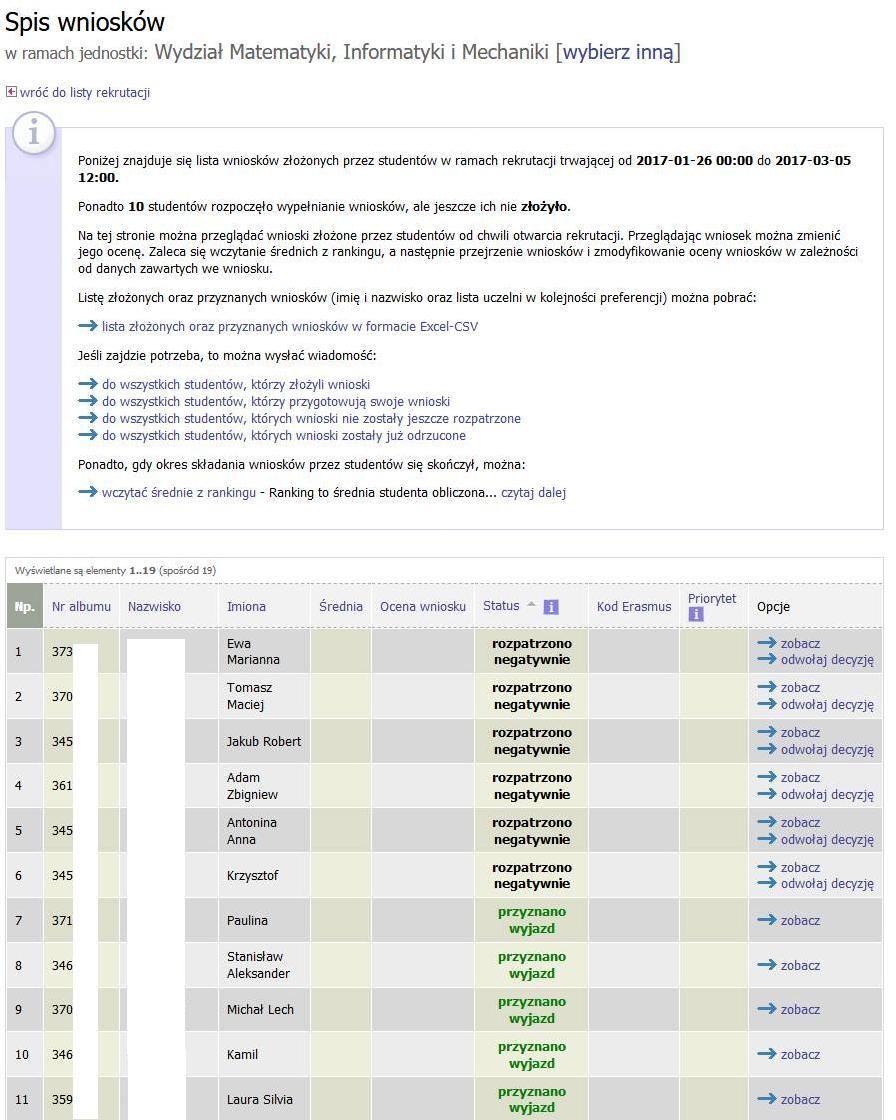This screenshot has width=896, height=1120.
Task: Revoke the decision for Jakub Robert
Action: pos(827,750)
